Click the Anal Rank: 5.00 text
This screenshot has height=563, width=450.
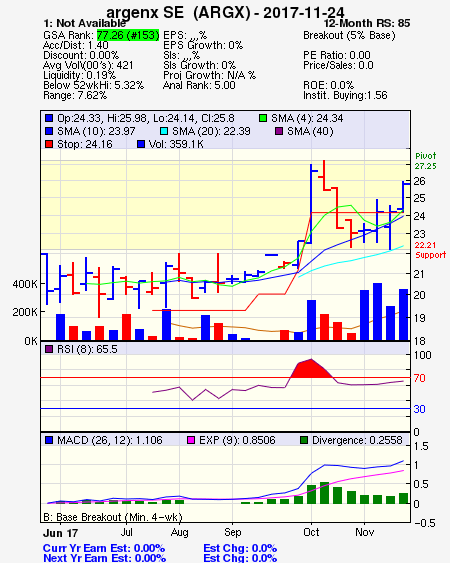(199, 85)
